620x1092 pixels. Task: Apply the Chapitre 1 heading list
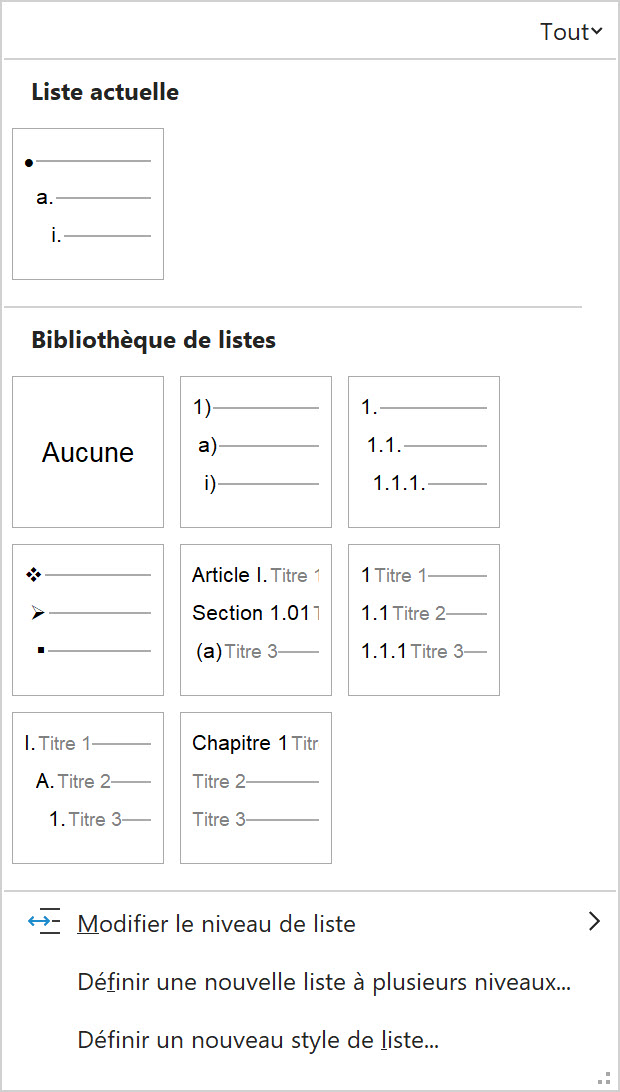(256, 788)
